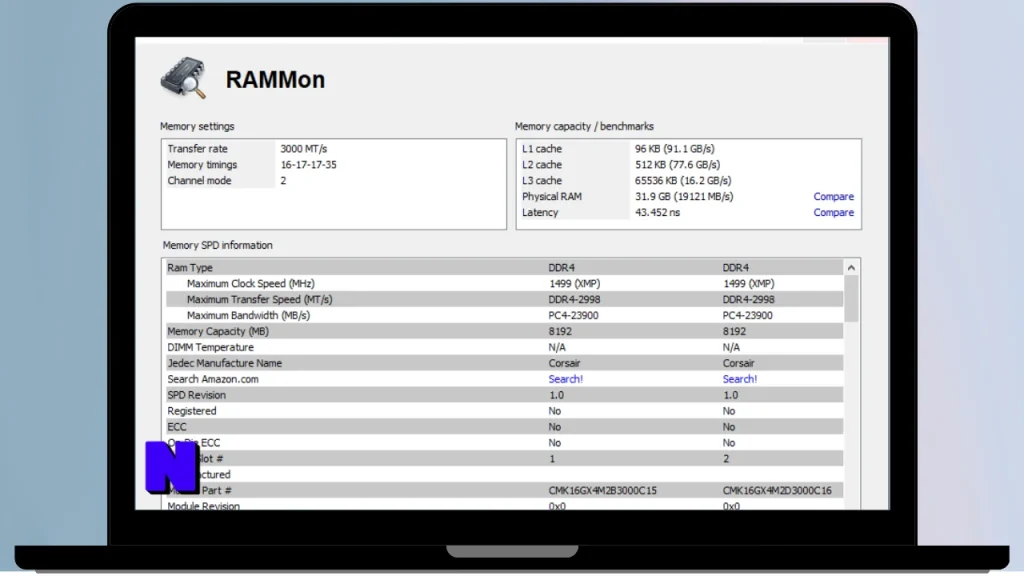The height and width of the screenshot is (576, 1024).
Task: Select Maximum Transfer Speed (MT/s) row label
Action: [x=259, y=299]
